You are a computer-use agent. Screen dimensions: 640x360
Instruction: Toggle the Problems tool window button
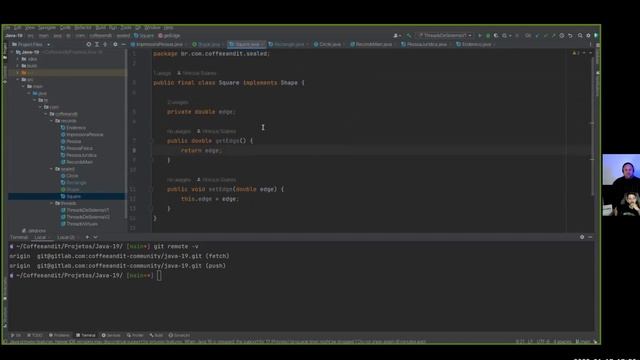(60, 336)
